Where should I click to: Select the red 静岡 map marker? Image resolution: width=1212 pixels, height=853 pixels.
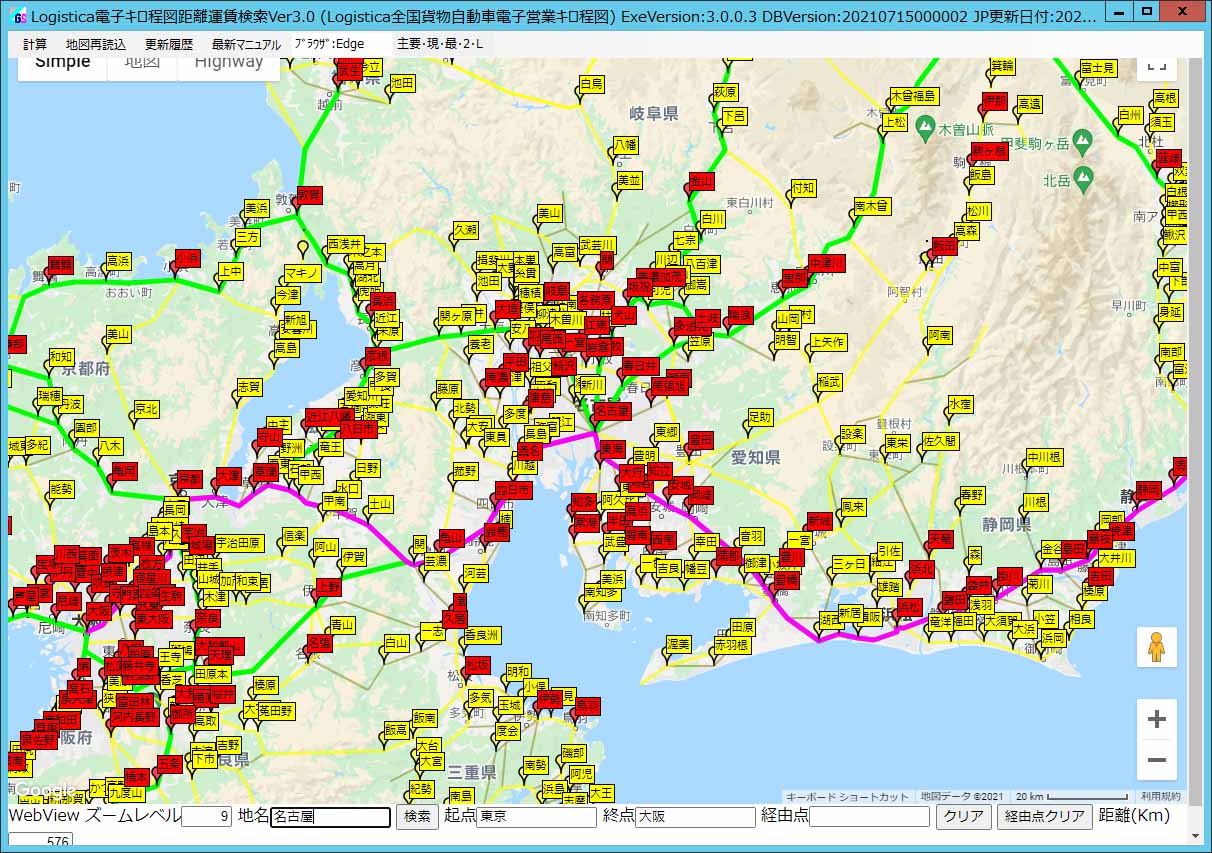click(x=1148, y=490)
